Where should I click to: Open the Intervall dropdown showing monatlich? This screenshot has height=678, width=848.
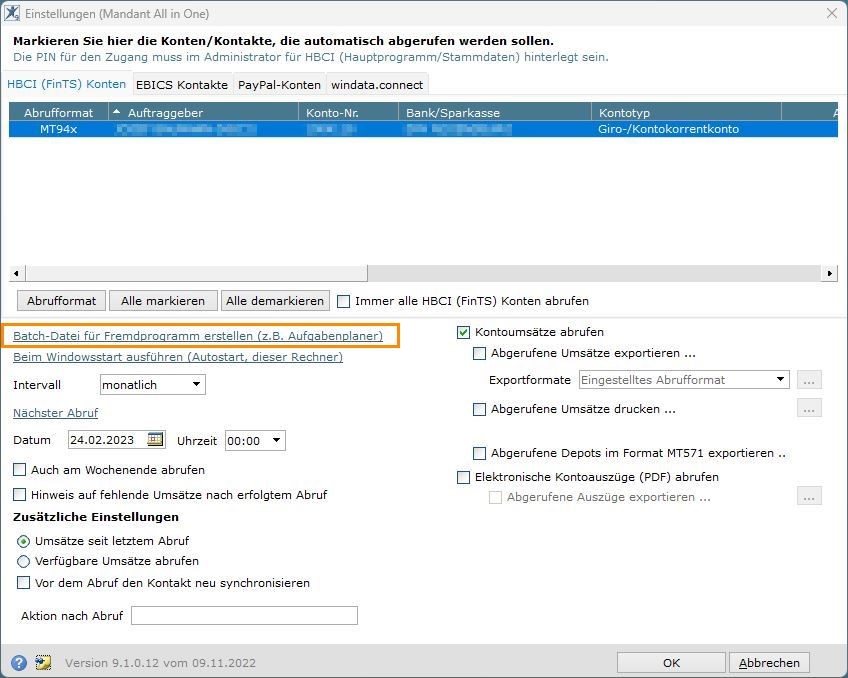coord(153,384)
